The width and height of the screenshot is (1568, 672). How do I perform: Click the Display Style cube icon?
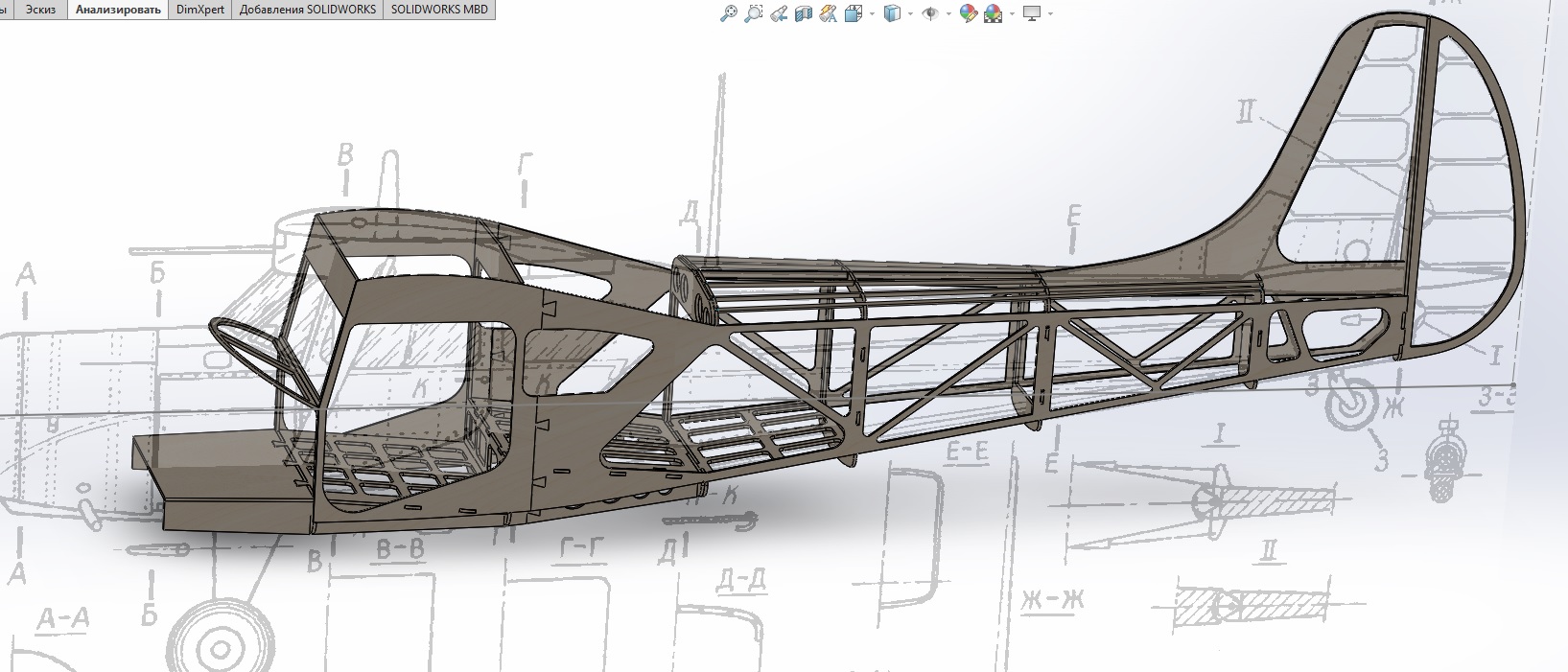click(x=891, y=13)
